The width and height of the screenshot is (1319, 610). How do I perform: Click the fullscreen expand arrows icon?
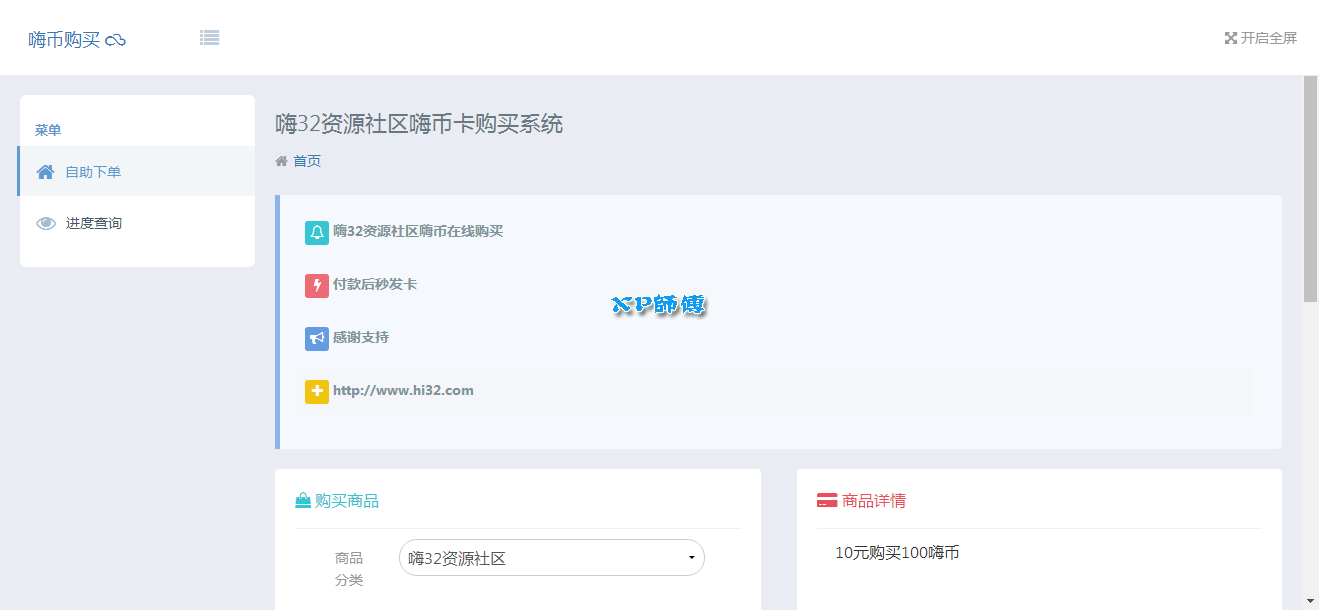click(x=1231, y=38)
